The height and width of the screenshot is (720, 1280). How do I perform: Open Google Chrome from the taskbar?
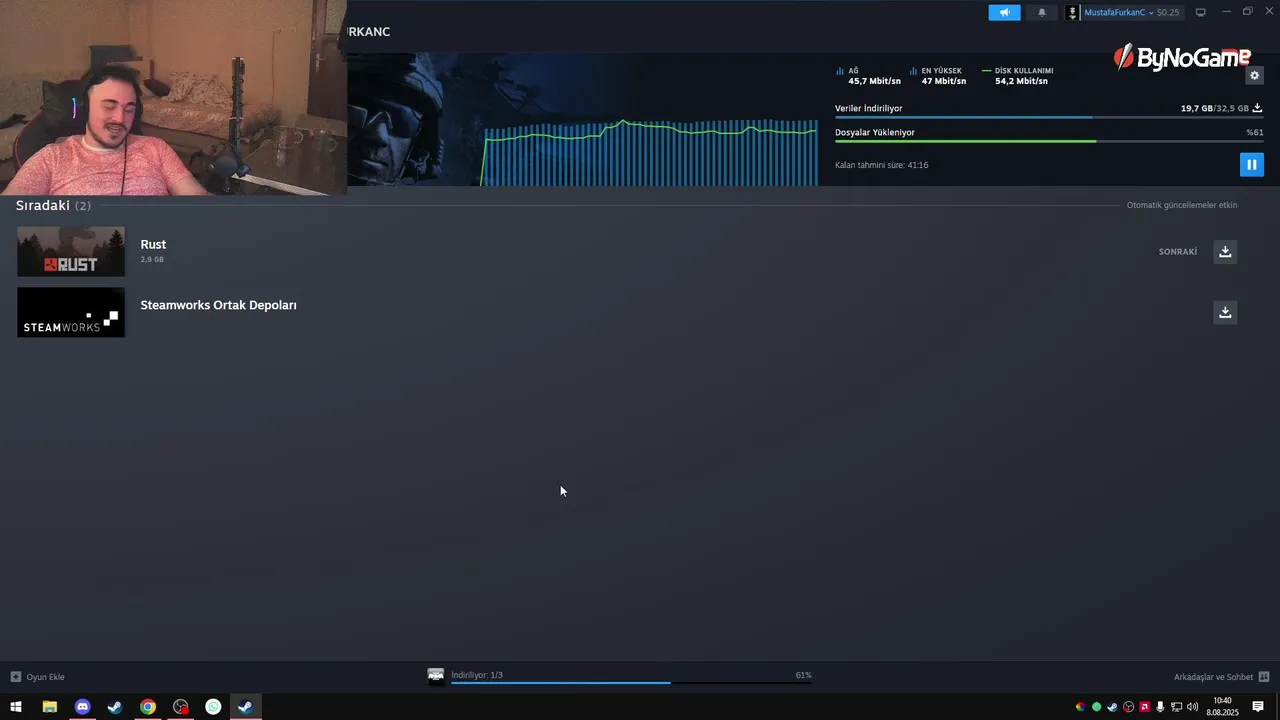tap(148, 707)
